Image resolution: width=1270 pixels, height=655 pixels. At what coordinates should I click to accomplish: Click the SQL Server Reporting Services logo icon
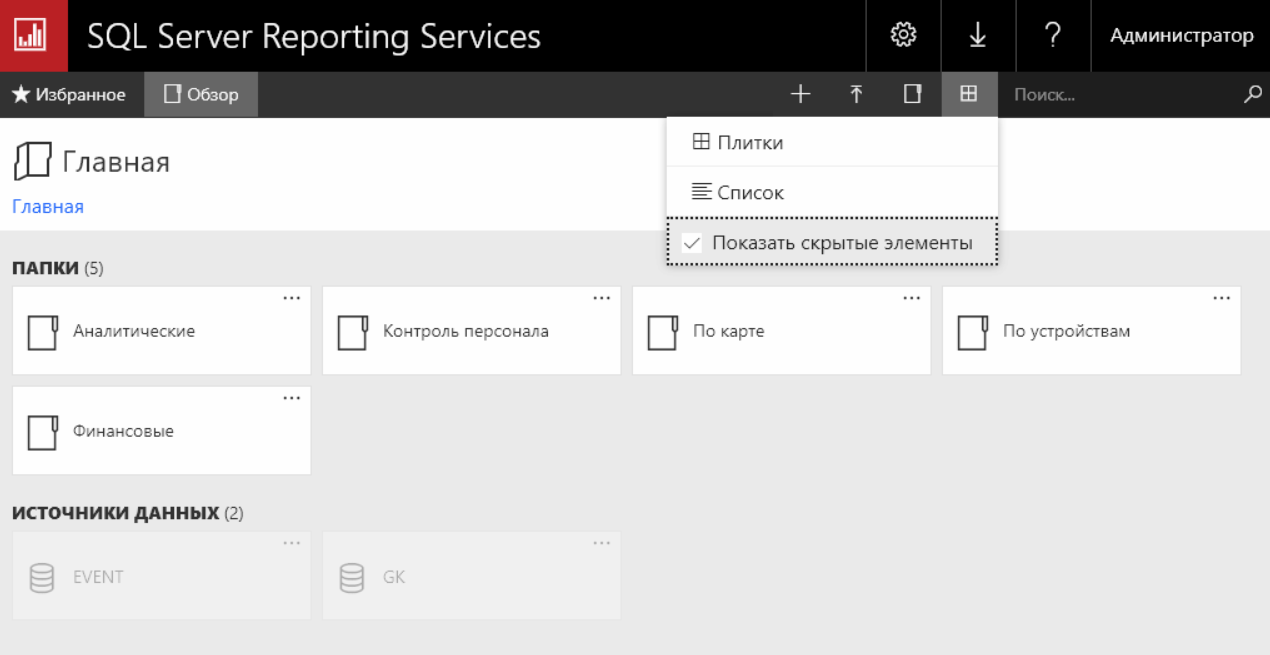[30, 36]
